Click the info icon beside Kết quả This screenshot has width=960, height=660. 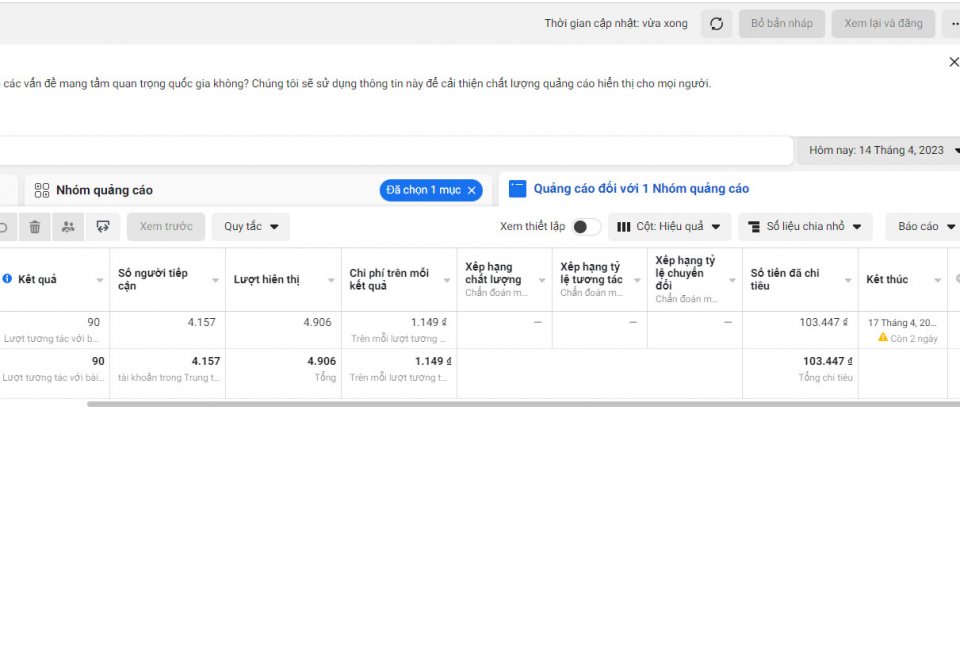pos(7,279)
